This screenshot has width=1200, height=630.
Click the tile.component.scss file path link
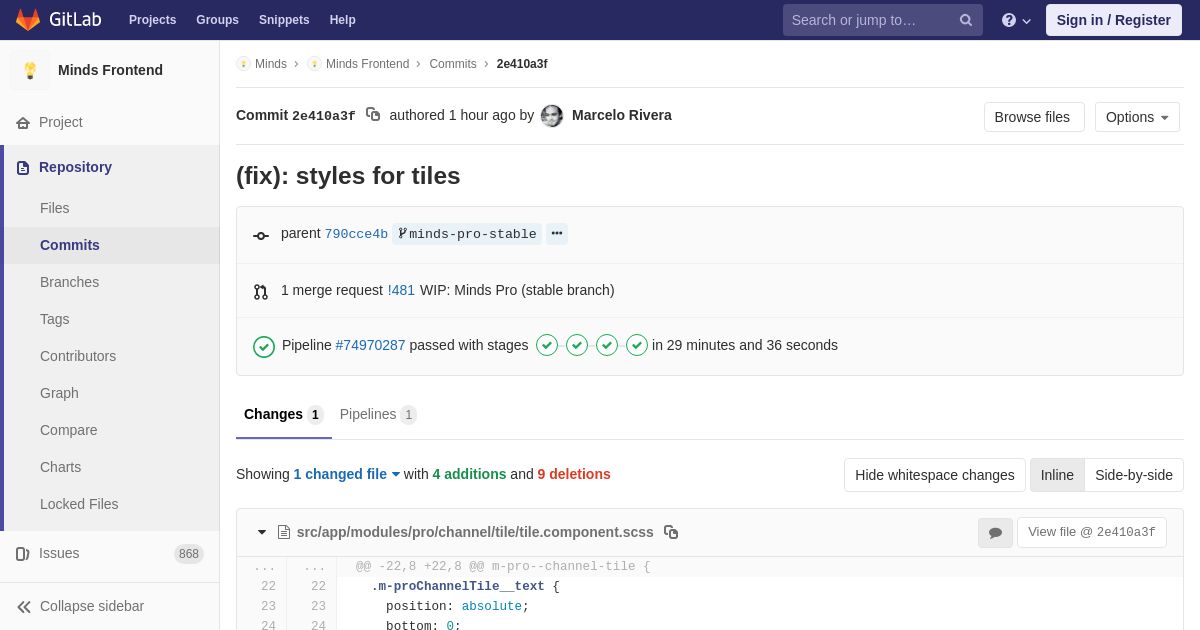[x=475, y=532]
